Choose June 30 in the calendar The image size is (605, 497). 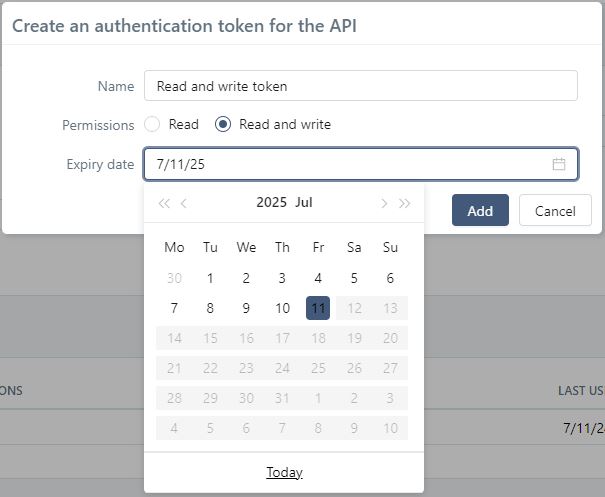(x=174, y=278)
